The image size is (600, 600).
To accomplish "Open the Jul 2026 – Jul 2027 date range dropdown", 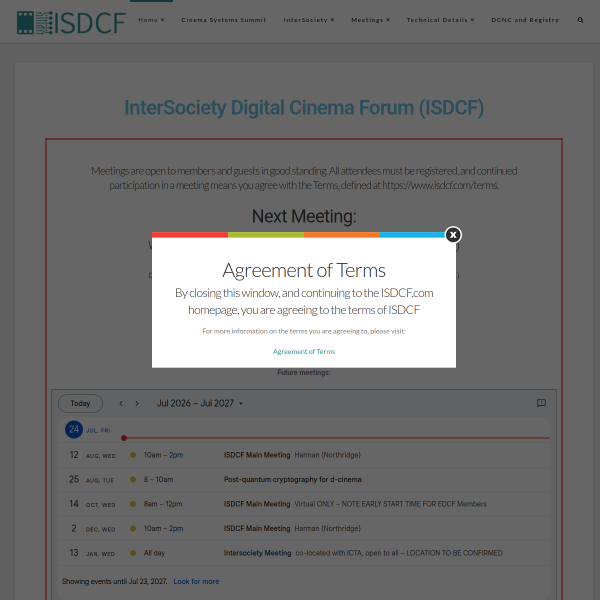I will point(200,403).
